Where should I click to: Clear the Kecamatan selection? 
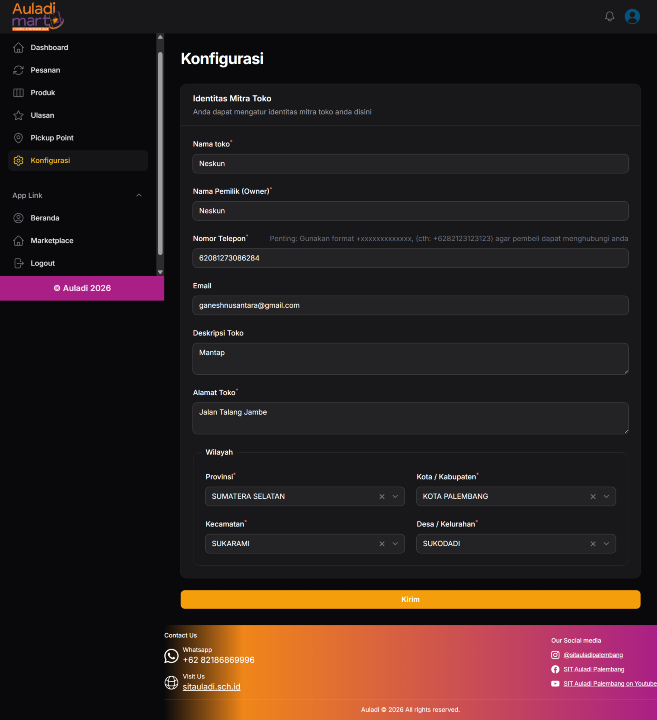pos(382,544)
